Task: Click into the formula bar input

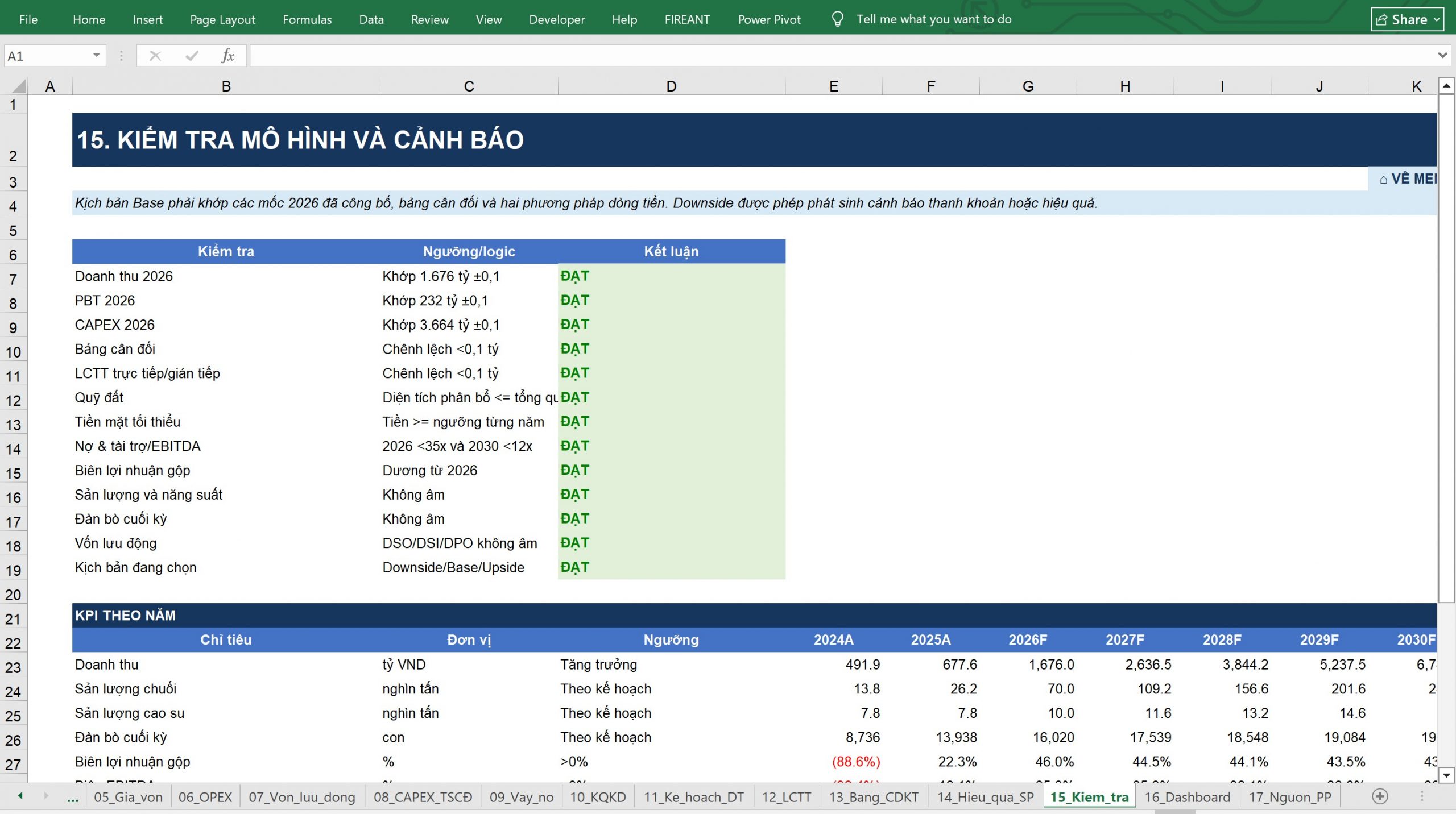Action: point(842,56)
